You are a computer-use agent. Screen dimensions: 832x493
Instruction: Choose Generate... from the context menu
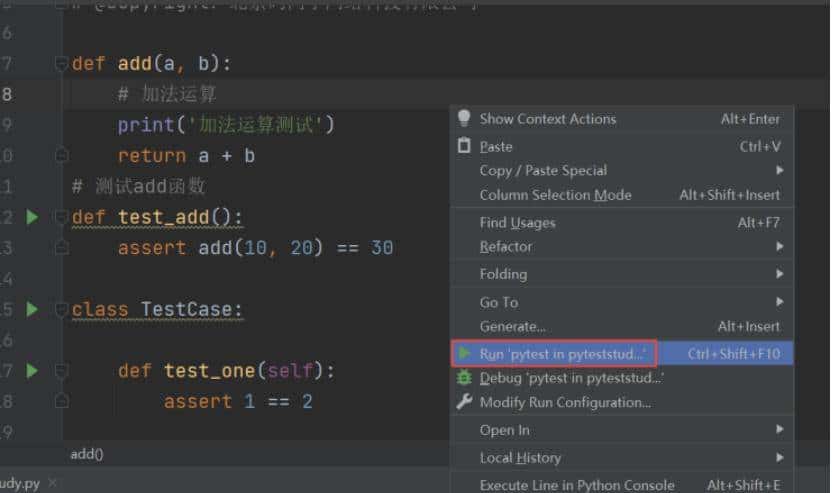(622, 326)
